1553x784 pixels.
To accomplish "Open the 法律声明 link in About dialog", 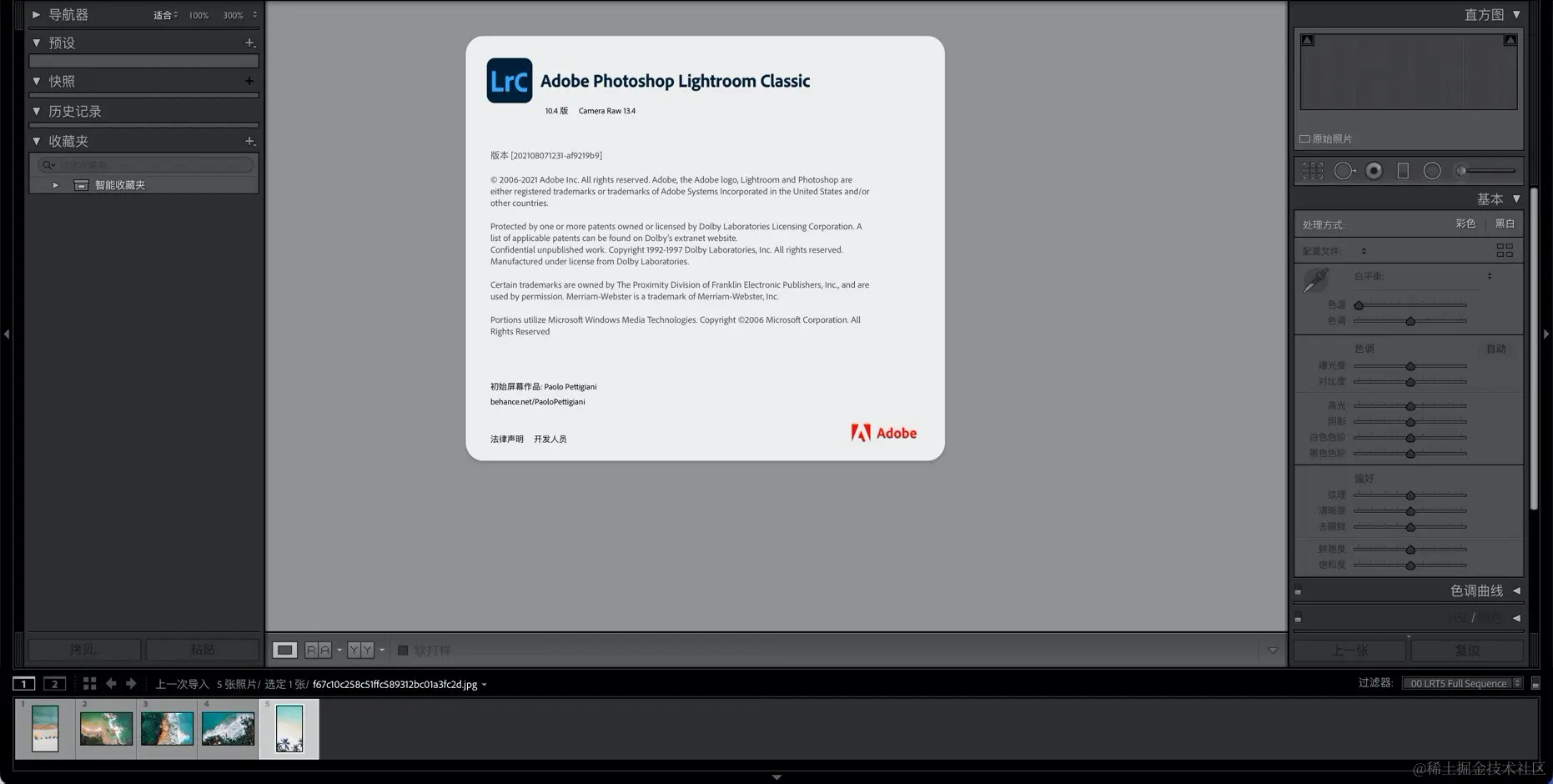I will tap(506, 439).
